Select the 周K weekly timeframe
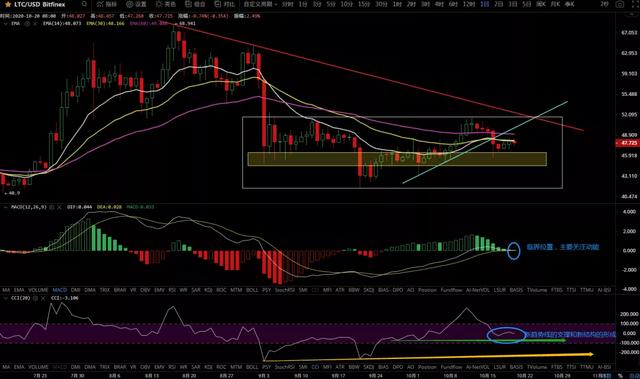The height and width of the screenshot is (379, 640). 541,4
